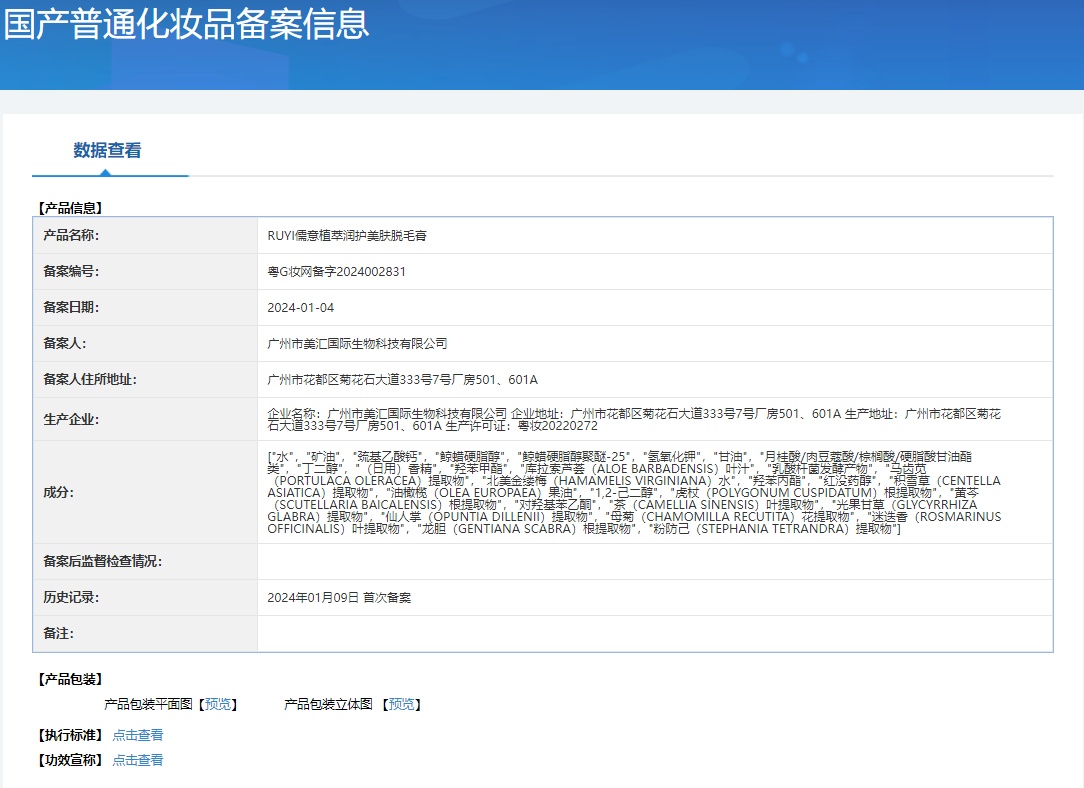Click the 成分 row label
The height and width of the screenshot is (788, 1084).
(59, 492)
